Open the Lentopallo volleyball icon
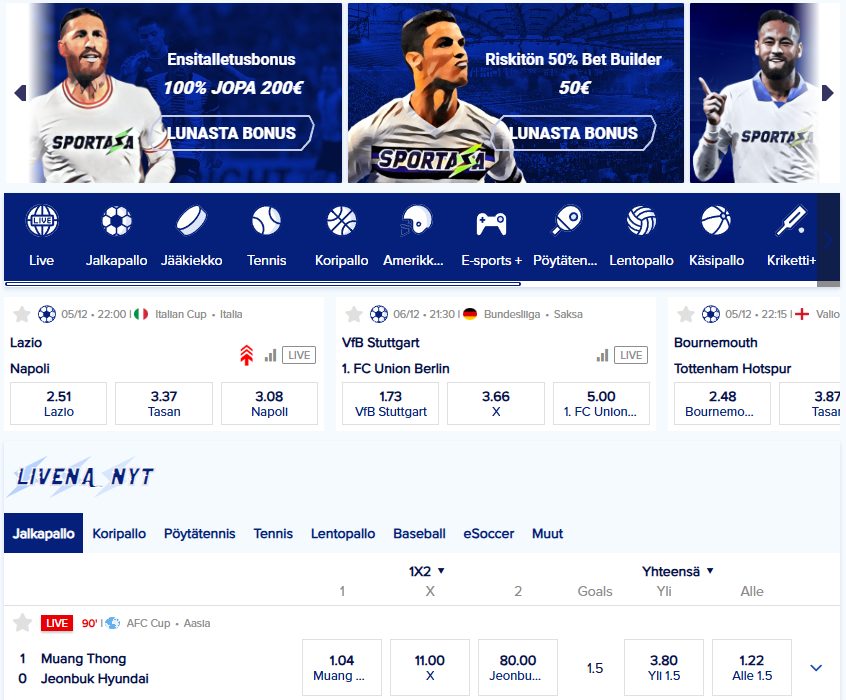The width and height of the screenshot is (846, 700). coord(641,221)
